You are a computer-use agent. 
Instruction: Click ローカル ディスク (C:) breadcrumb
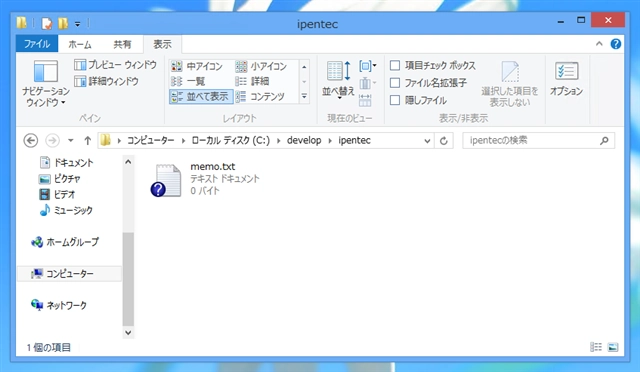coord(231,140)
